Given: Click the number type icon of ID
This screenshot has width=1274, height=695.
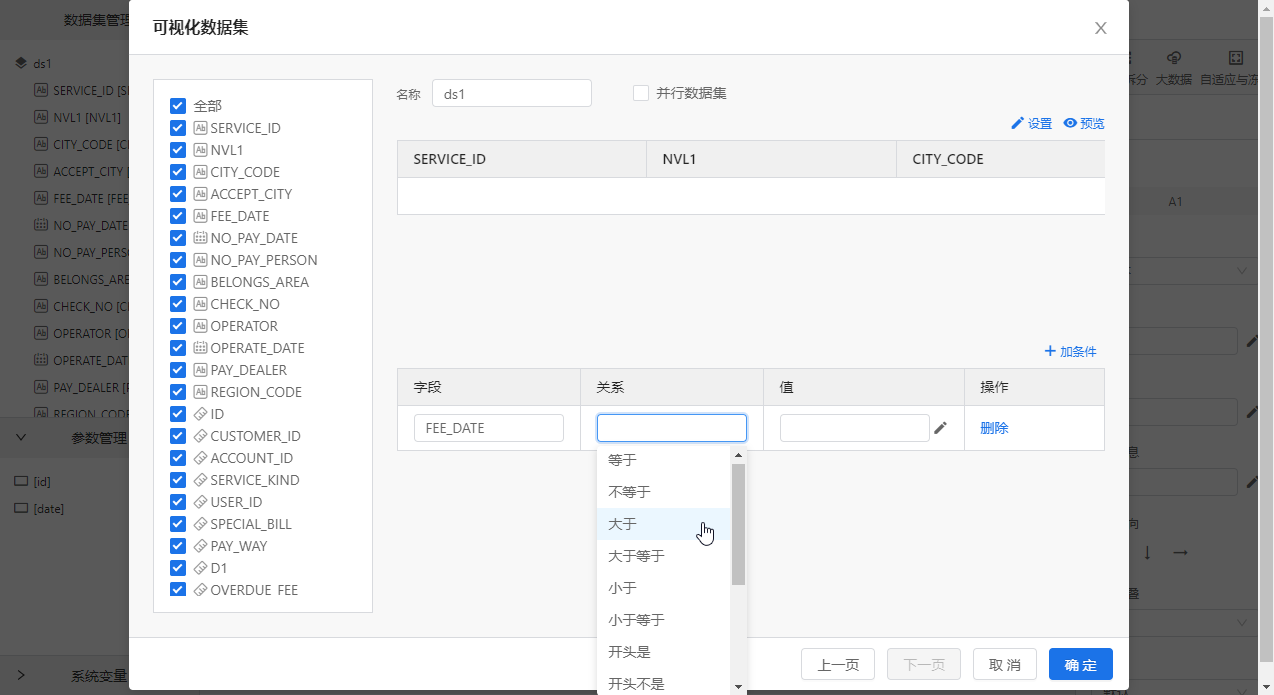Looking at the screenshot, I should [x=200, y=414].
